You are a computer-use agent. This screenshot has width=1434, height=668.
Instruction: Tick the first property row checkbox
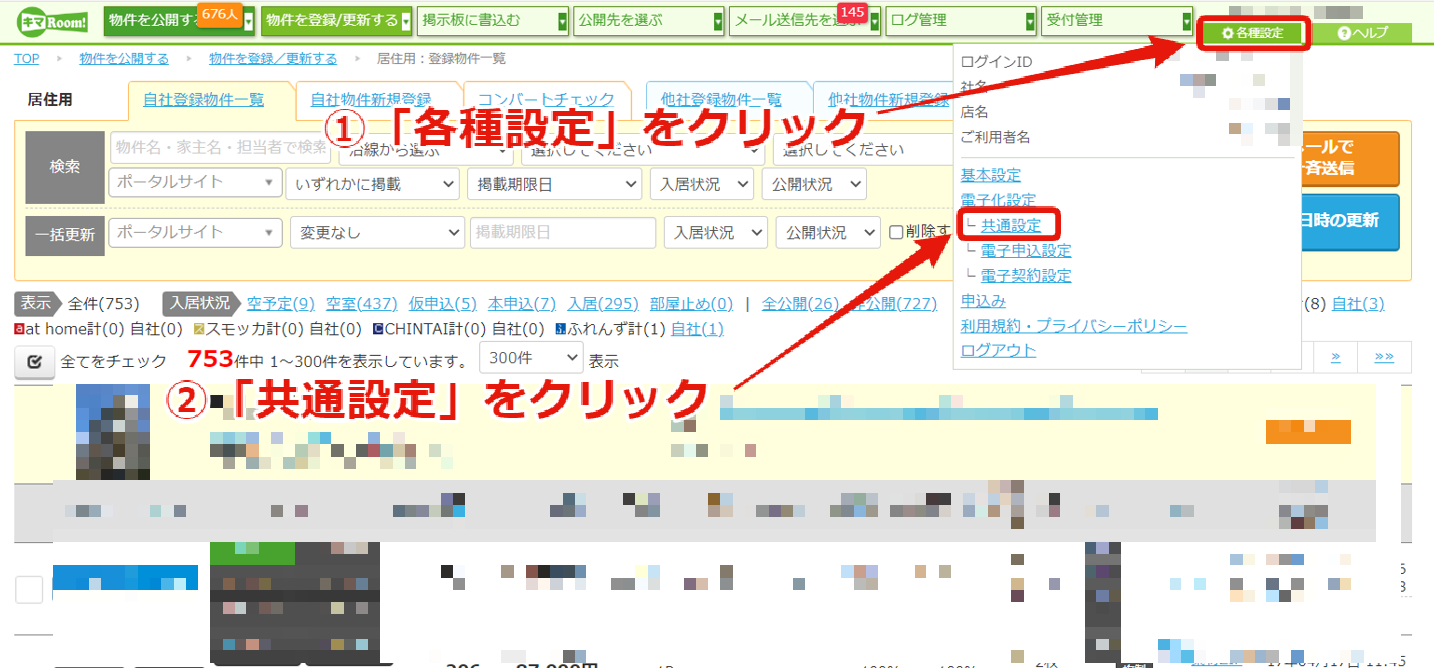click(29, 590)
